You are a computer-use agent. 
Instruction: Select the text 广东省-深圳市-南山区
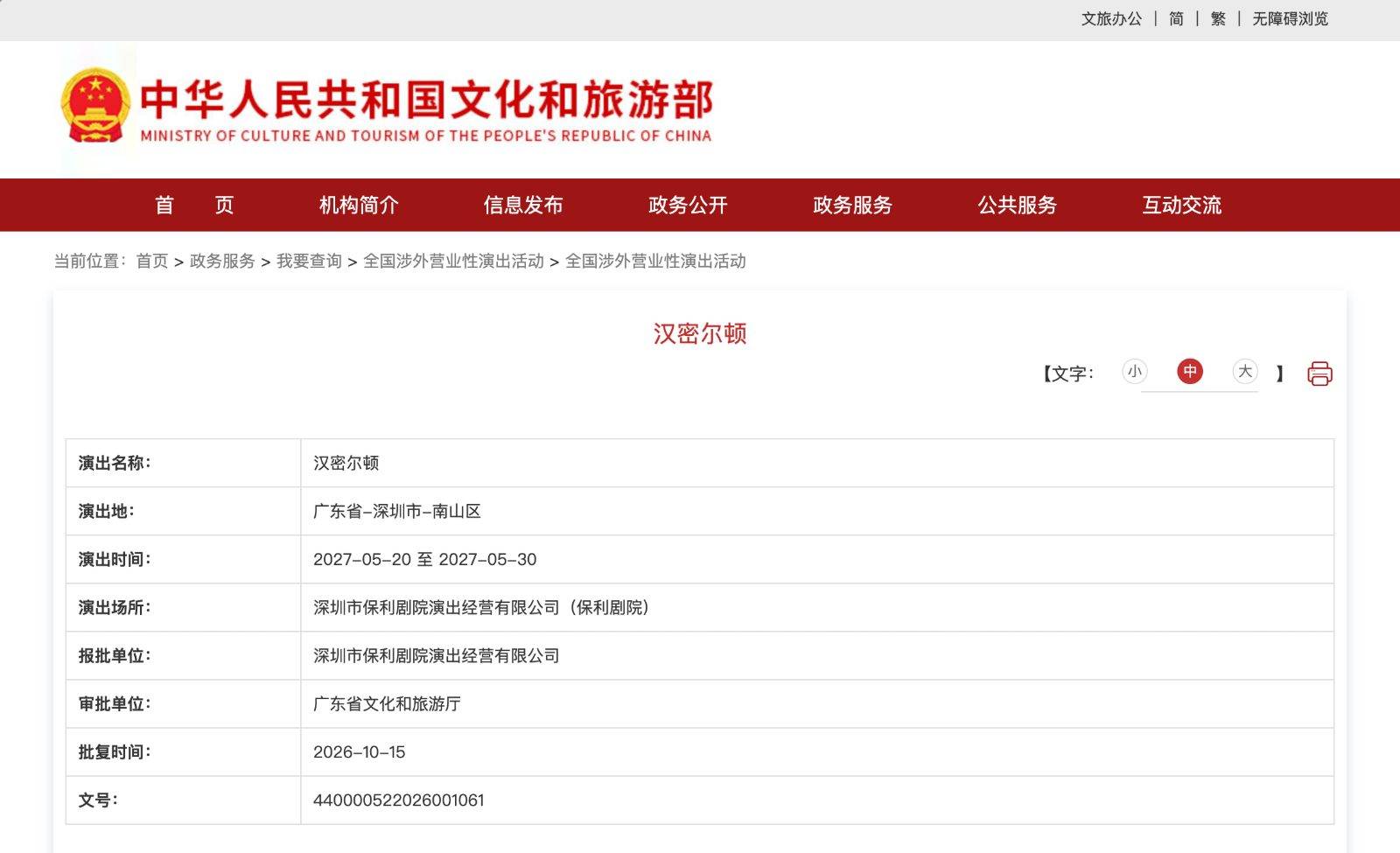click(397, 511)
